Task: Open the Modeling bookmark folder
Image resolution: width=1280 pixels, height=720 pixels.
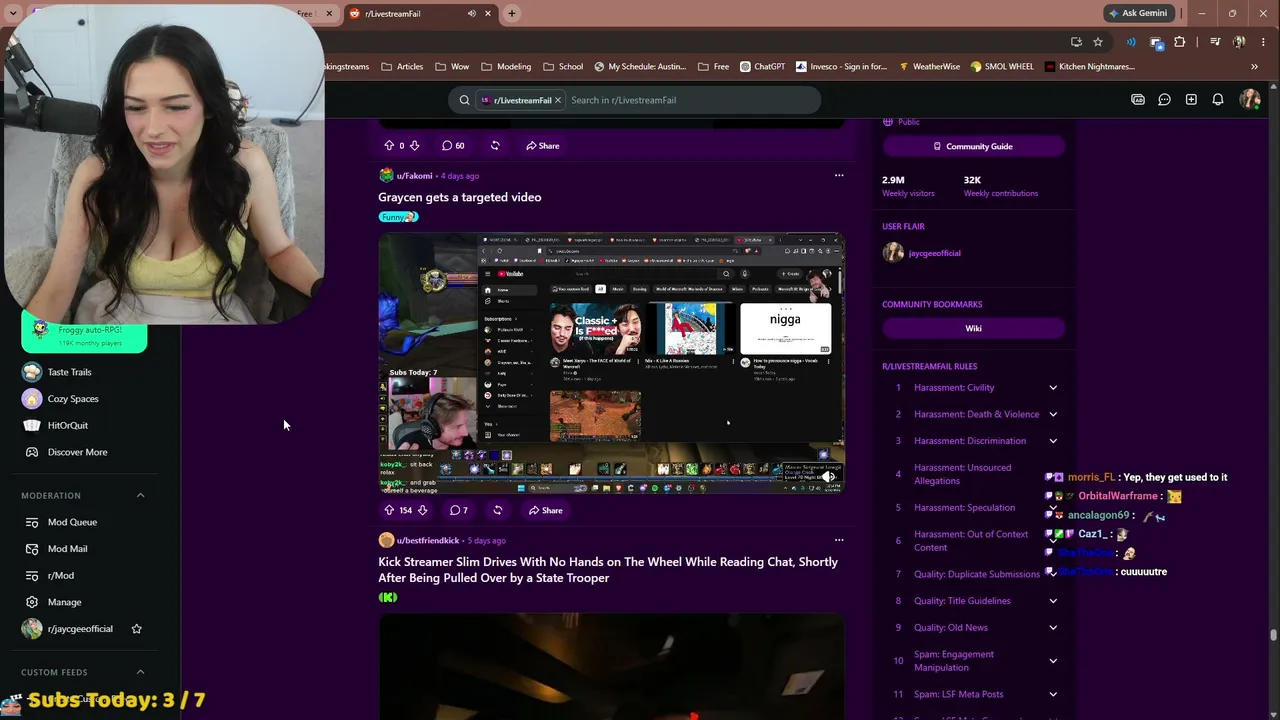Action: tap(506, 67)
